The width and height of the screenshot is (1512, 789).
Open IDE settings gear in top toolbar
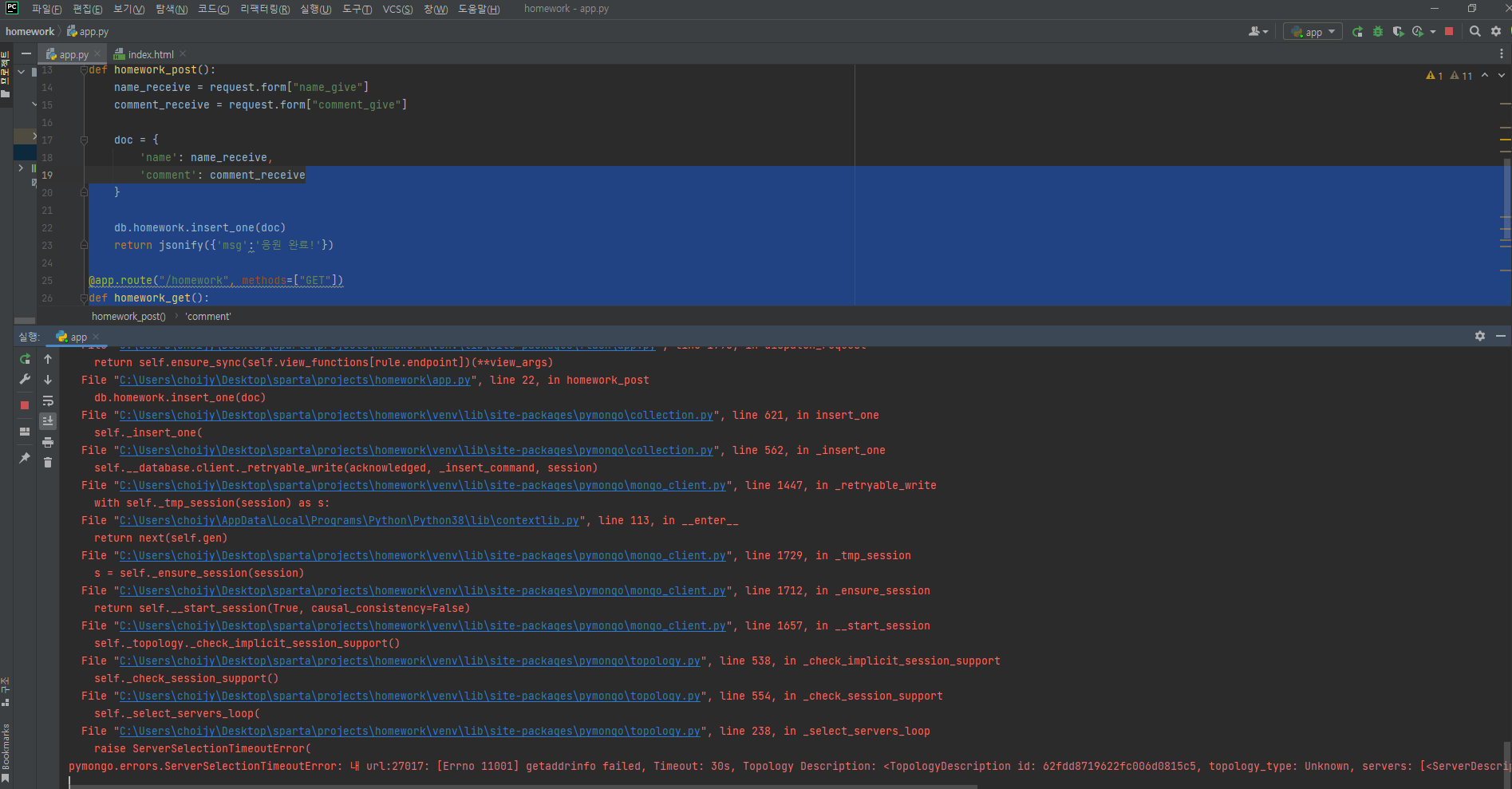[x=1496, y=31]
